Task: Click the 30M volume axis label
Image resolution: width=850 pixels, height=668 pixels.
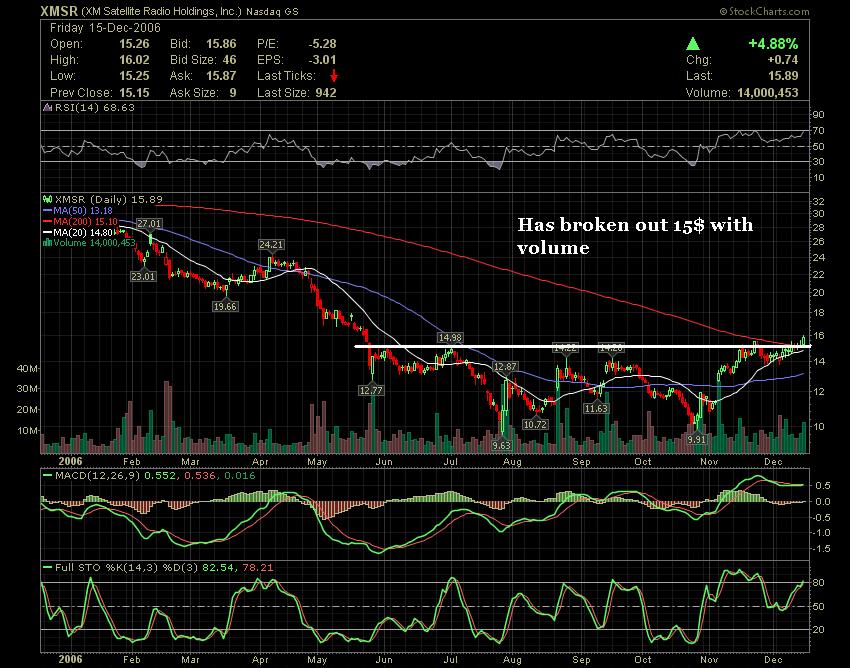Action: [x=27, y=389]
